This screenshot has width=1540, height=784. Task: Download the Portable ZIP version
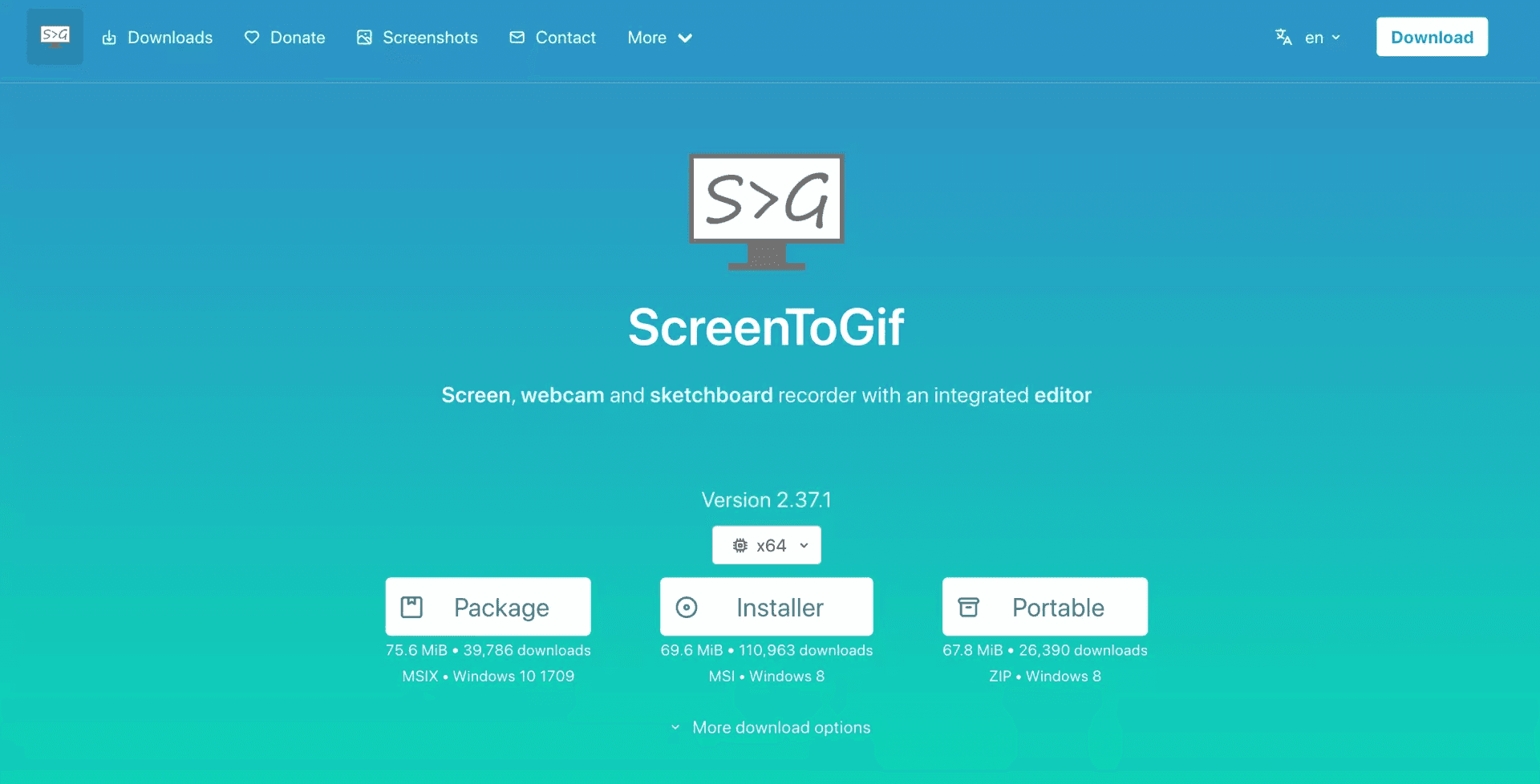point(1045,607)
